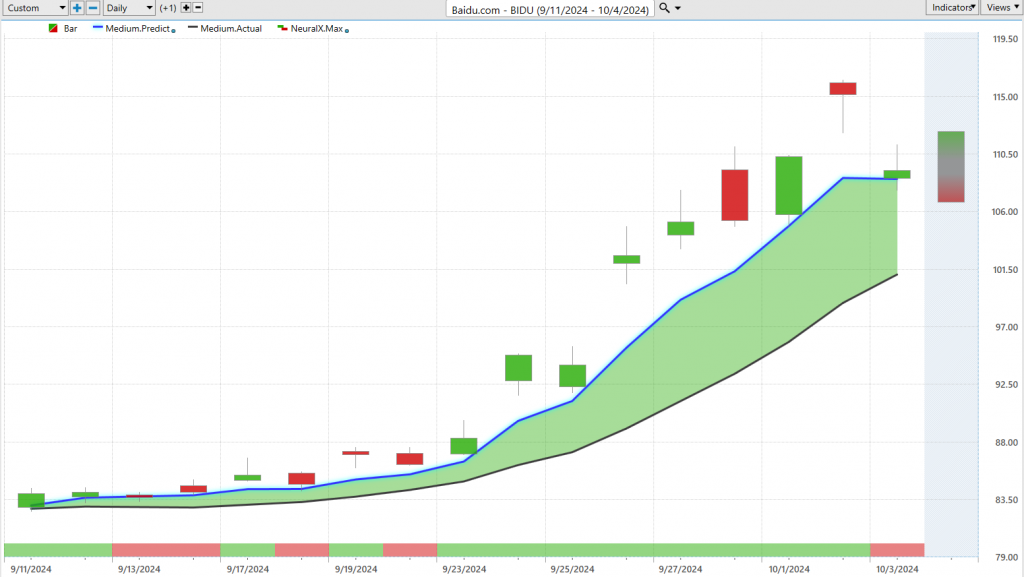Click the Medium.Actual legend label
The height and width of the screenshot is (577, 1024).
coord(231,29)
